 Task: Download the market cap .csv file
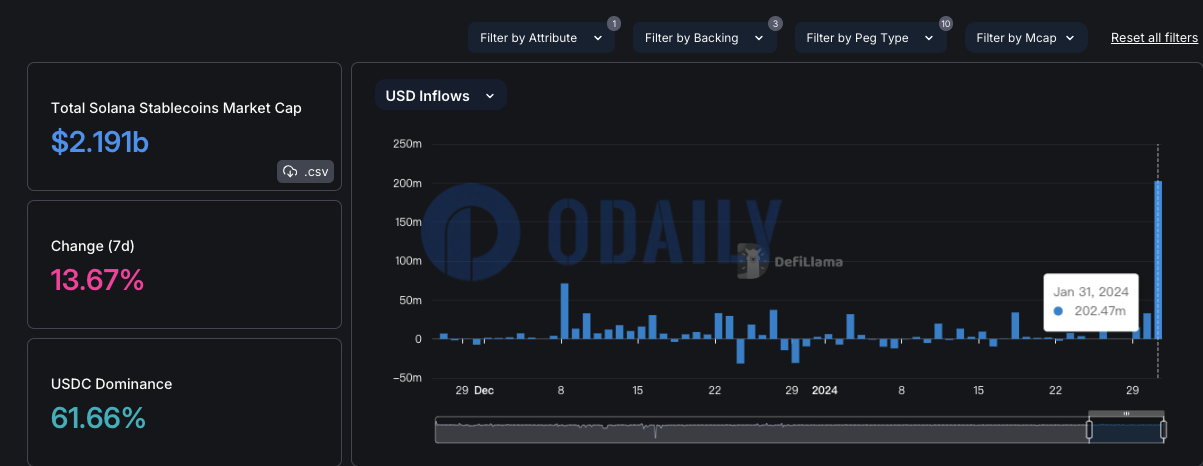click(305, 171)
